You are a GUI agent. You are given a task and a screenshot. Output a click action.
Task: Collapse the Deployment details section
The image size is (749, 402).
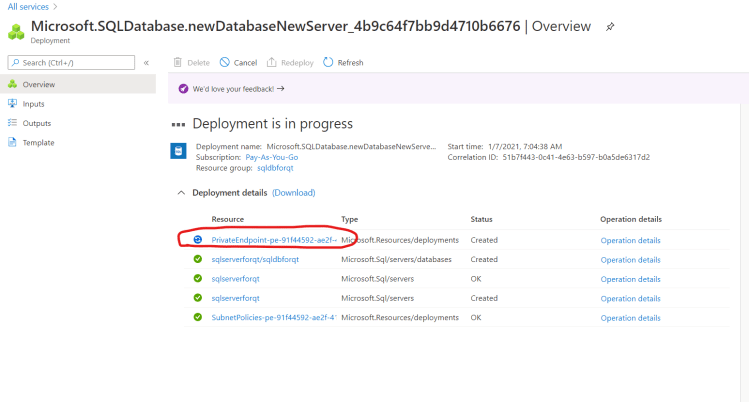(x=181, y=193)
